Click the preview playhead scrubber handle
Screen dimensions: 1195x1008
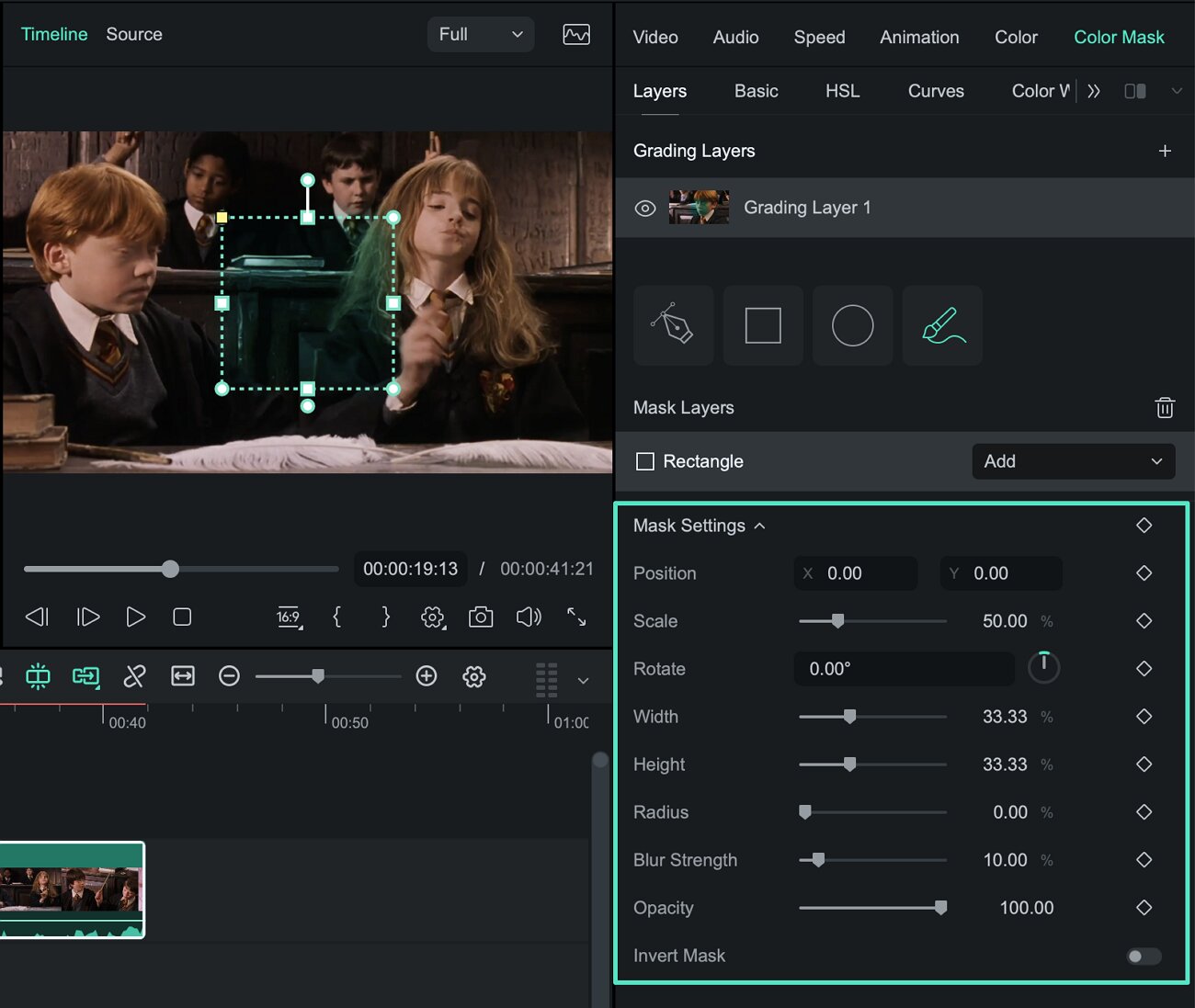point(170,569)
